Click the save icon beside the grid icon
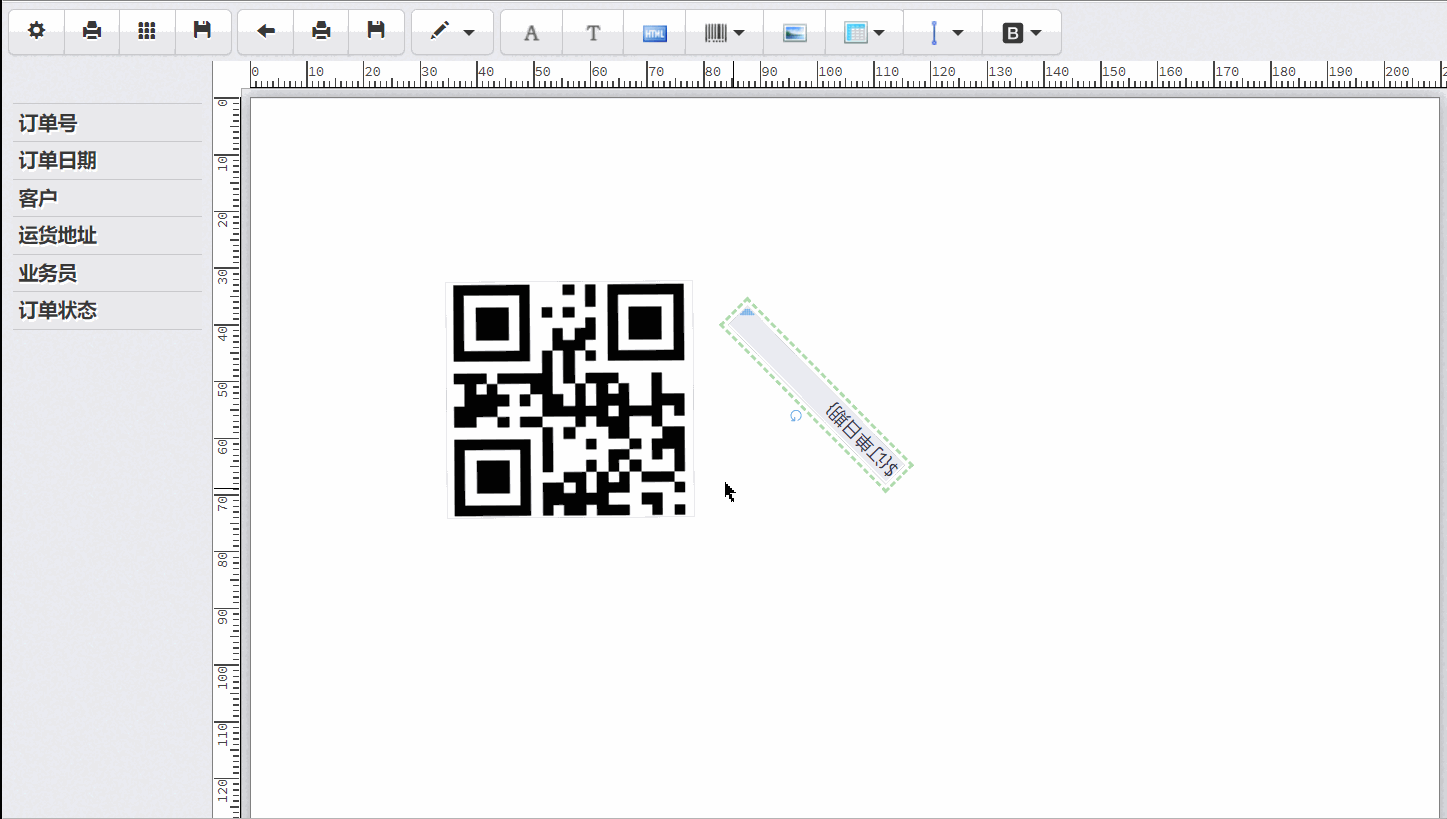 coord(203,32)
